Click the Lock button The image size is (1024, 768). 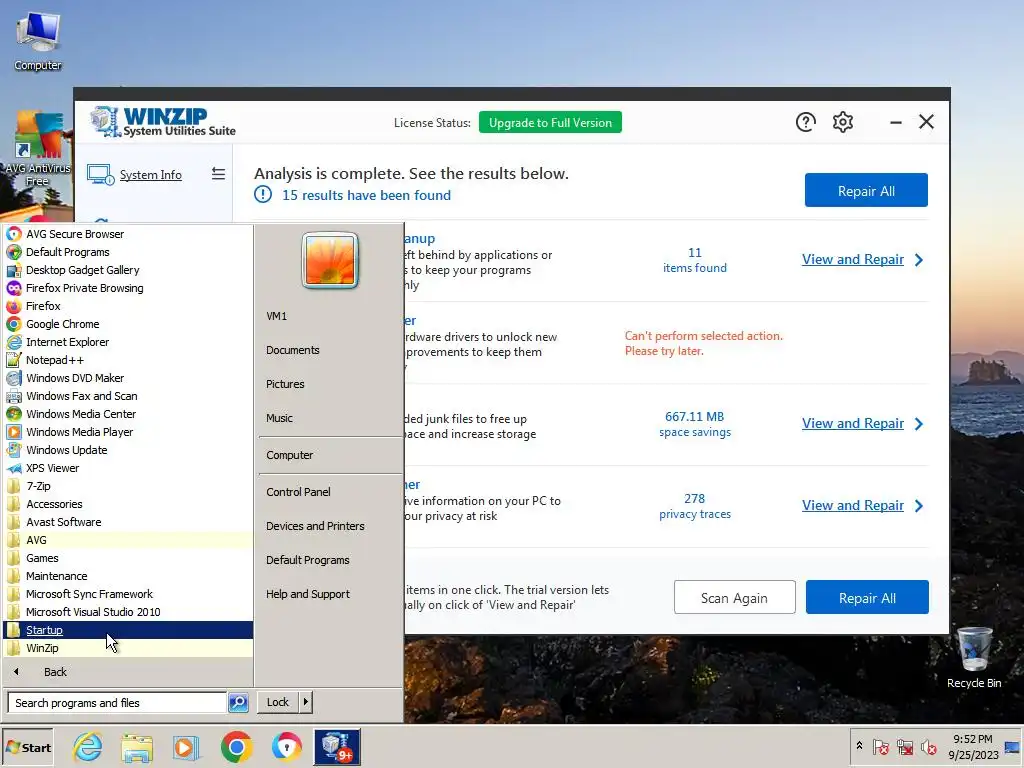click(278, 702)
